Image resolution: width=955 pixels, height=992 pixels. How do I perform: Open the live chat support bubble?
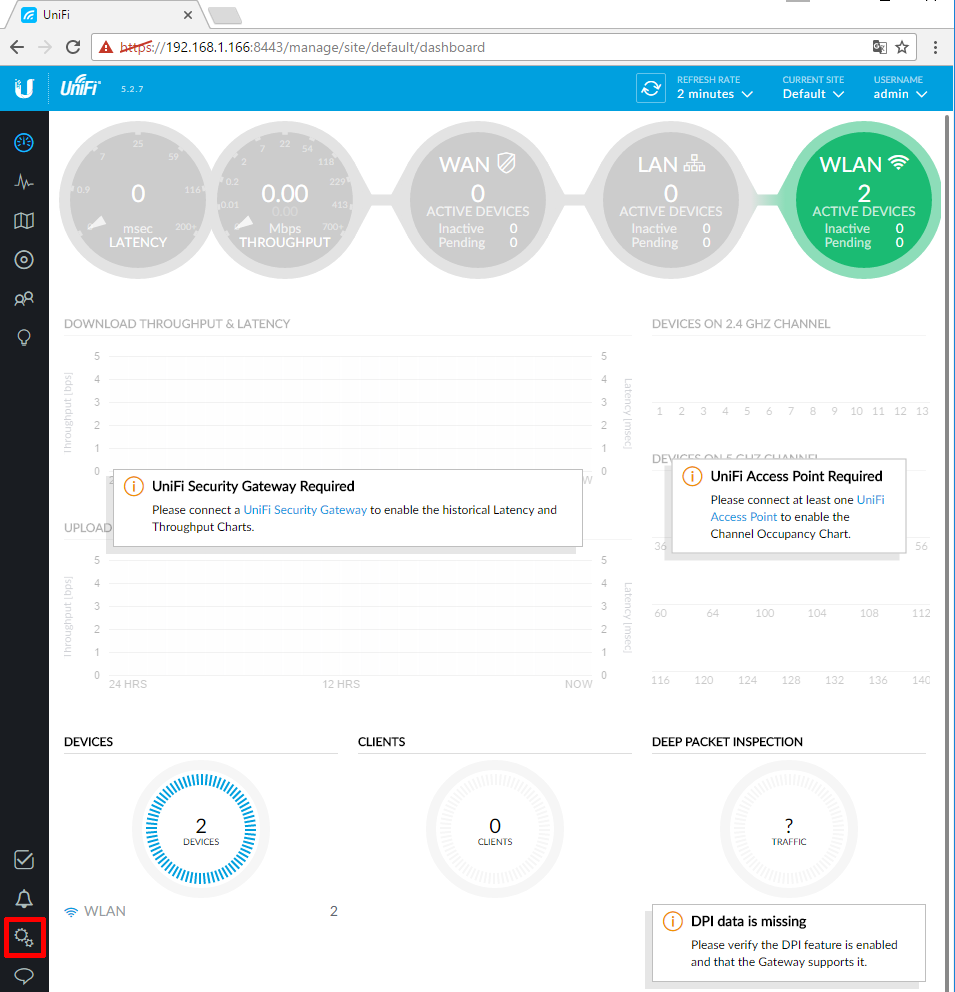pos(24,976)
